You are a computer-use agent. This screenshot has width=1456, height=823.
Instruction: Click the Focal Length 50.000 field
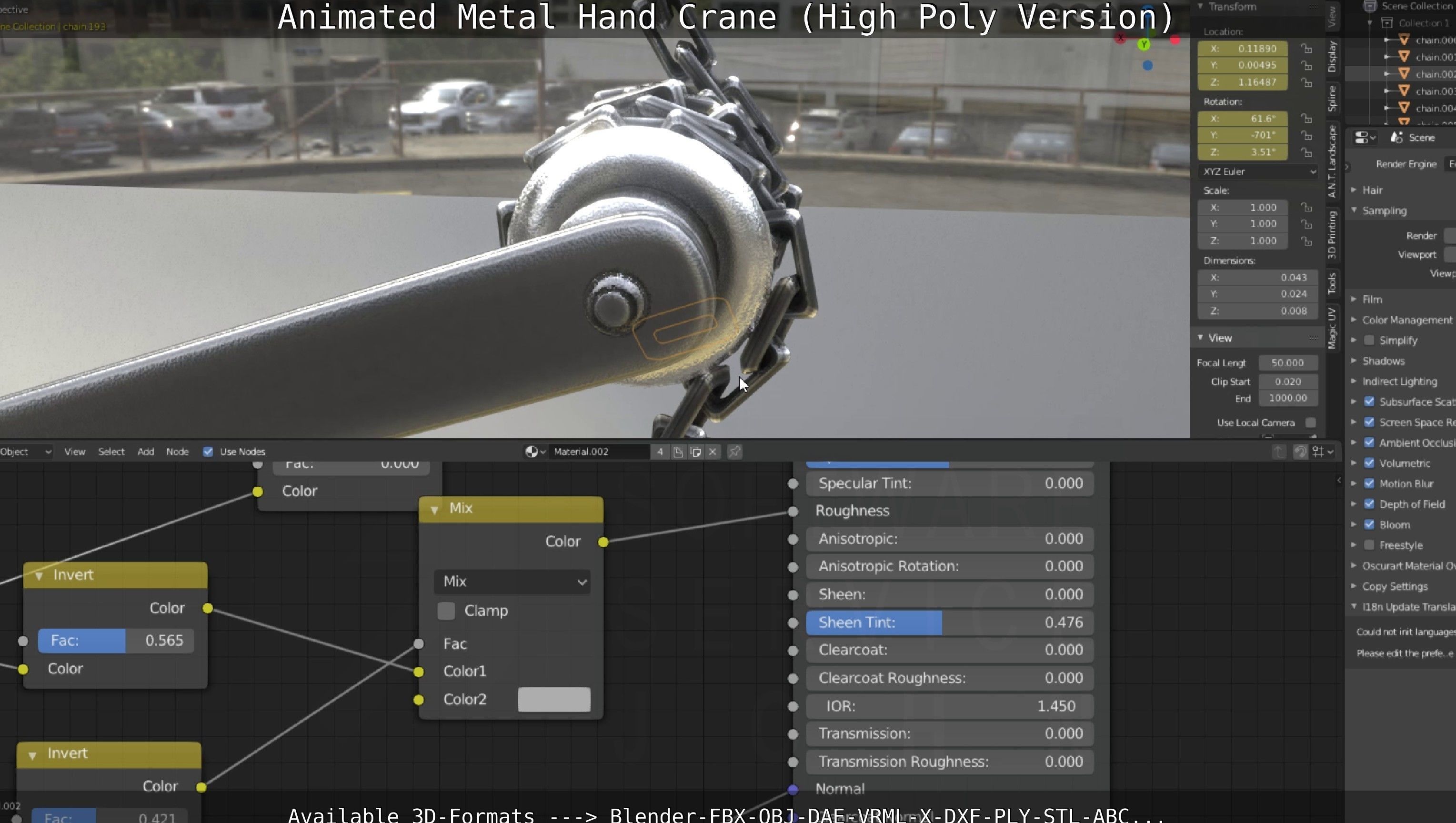(x=1288, y=363)
